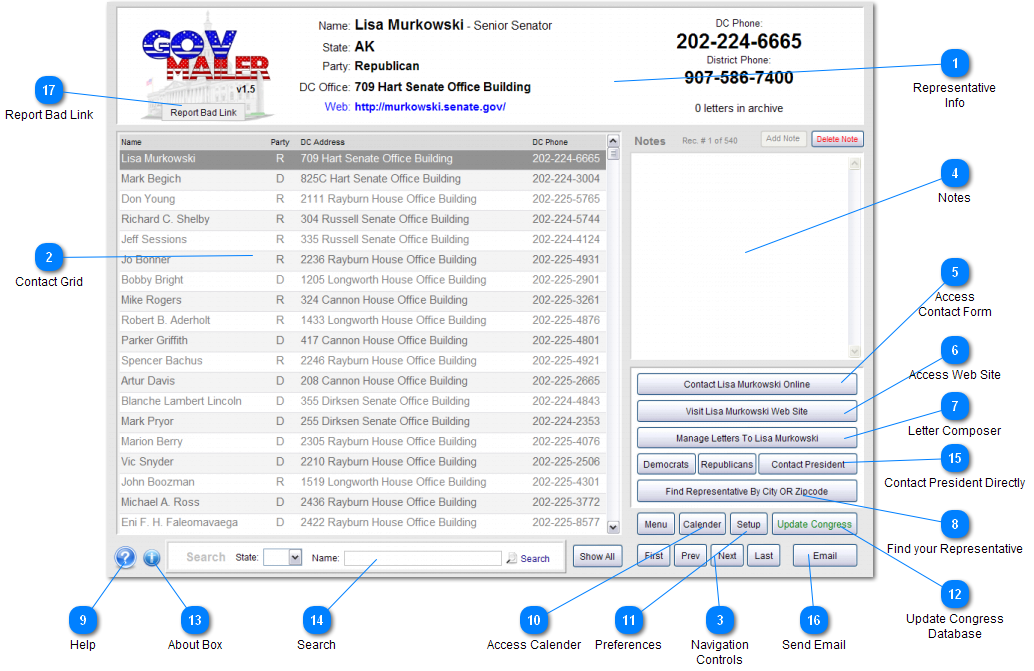Viewport: 1034px width, 671px height.
Task: Select the Mike Rogers row
Action: pos(362,301)
